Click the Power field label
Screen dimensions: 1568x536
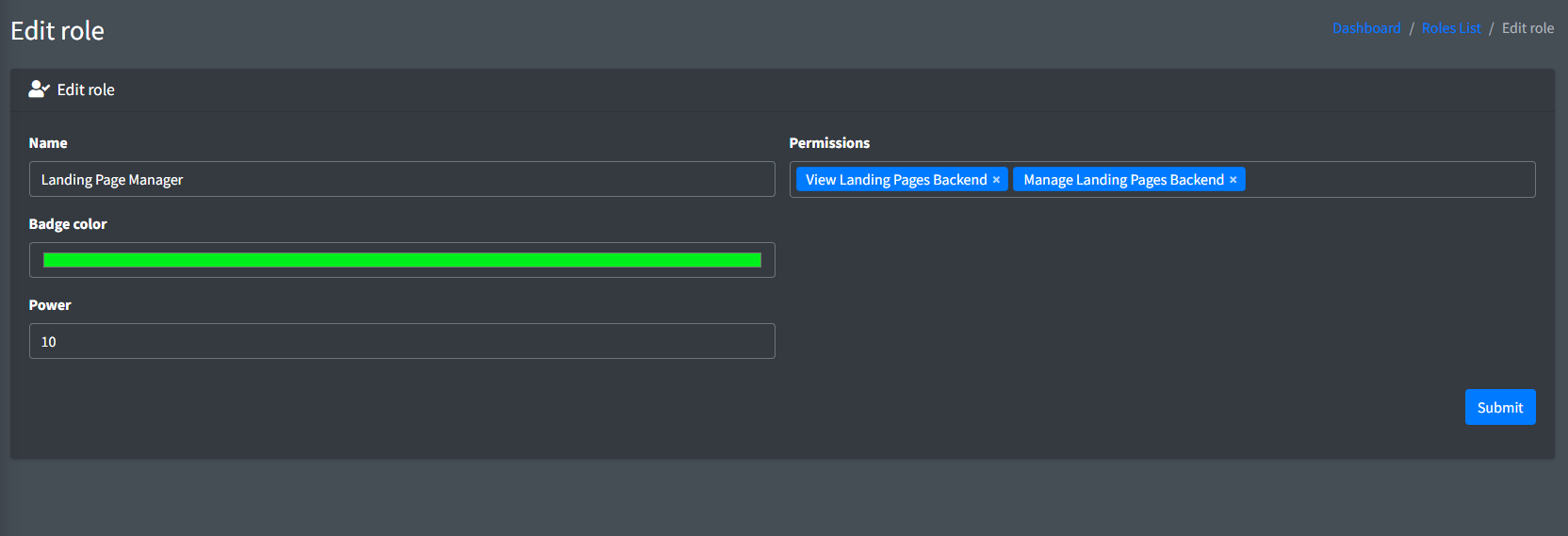[50, 305]
